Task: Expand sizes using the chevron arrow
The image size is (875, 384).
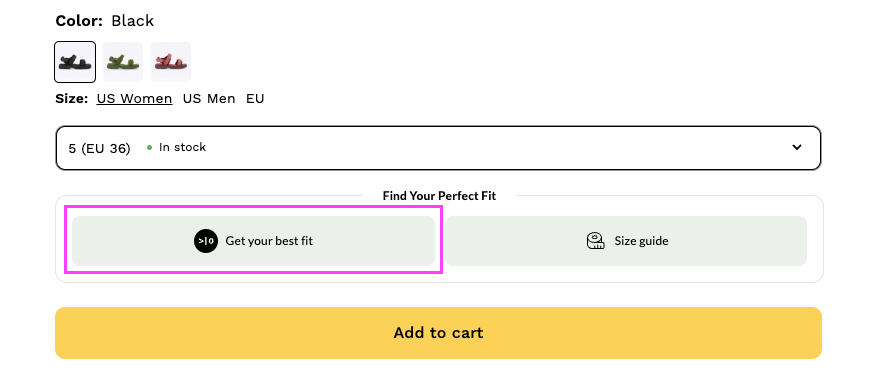Action: point(797,147)
